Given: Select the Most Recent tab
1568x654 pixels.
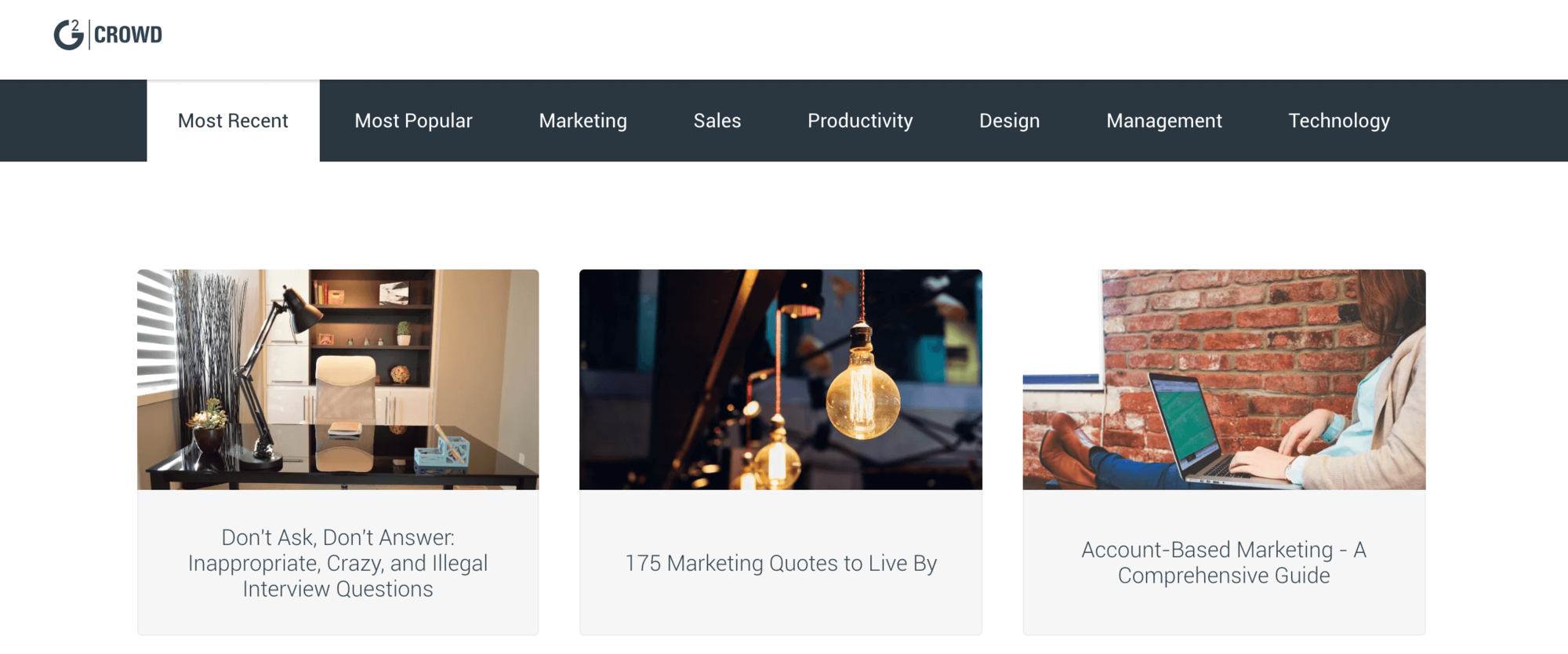Looking at the screenshot, I should [x=233, y=120].
